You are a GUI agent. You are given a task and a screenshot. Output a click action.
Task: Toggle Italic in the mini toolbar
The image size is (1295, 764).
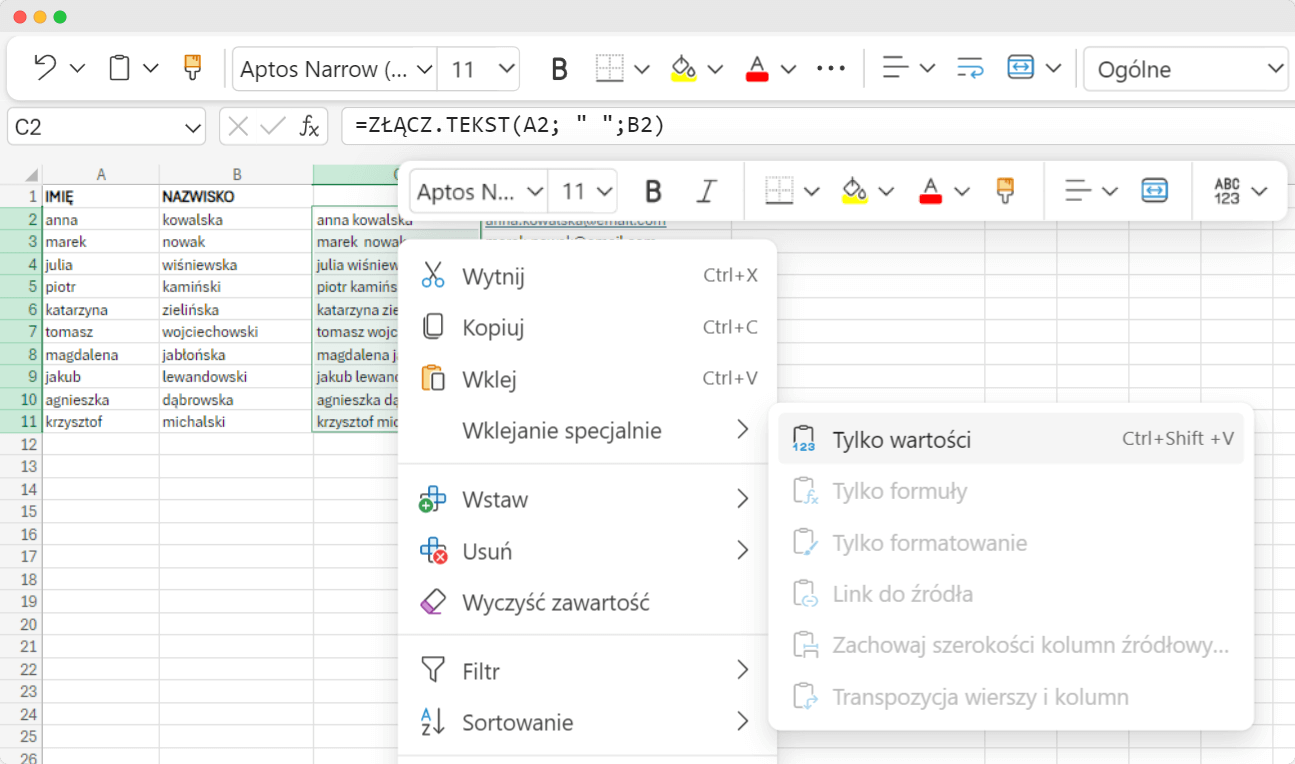(708, 191)
